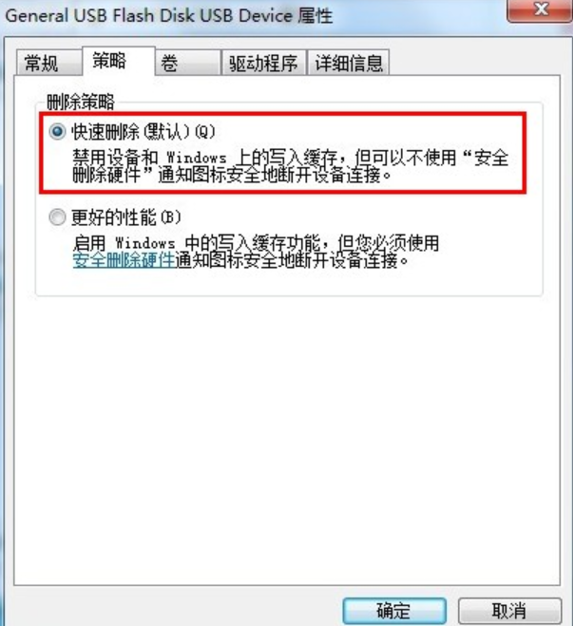Click the 删除策略 group label
This screenshot has height=627, width=573.
pos(81,102)
